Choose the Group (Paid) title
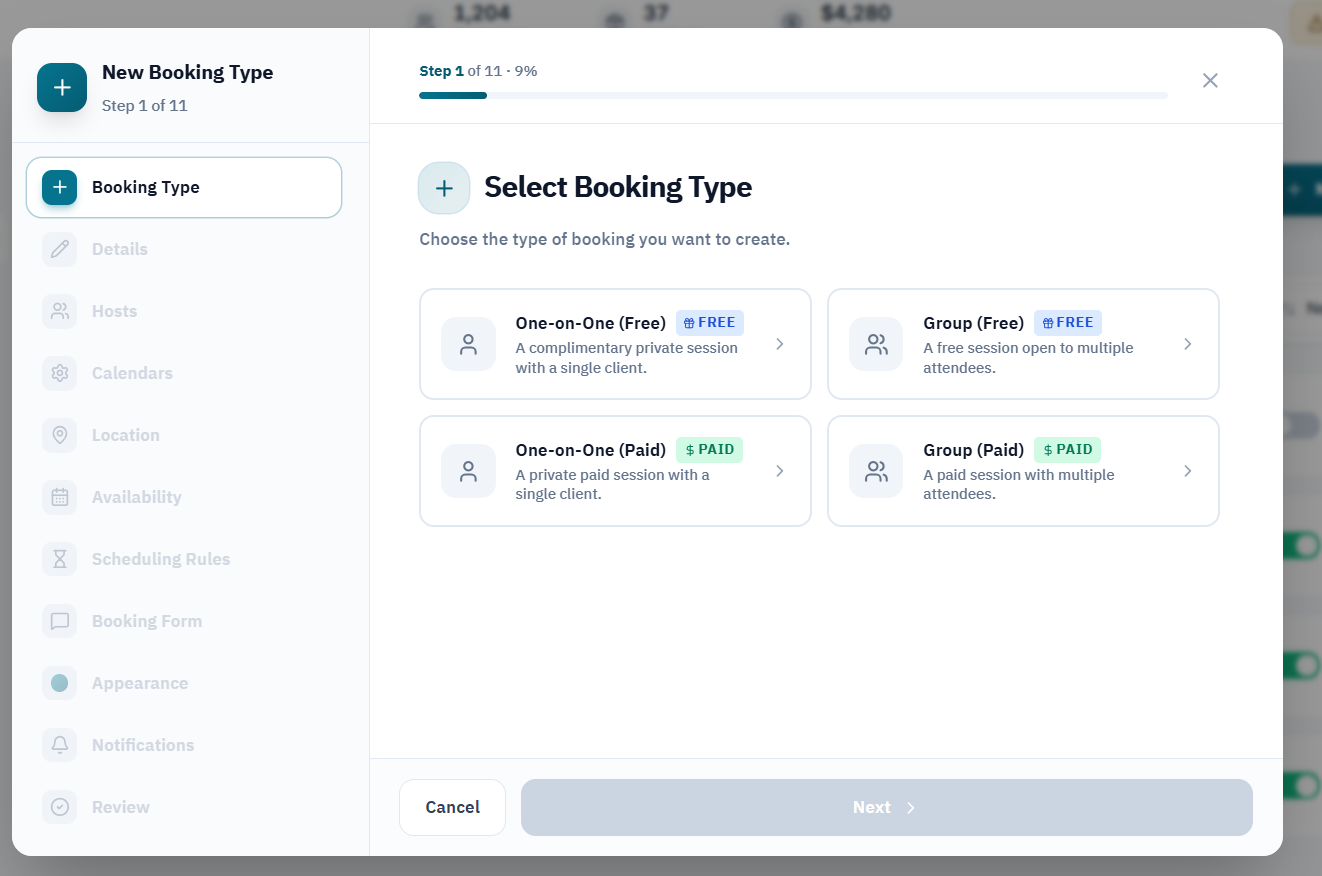 click(974, 450)
